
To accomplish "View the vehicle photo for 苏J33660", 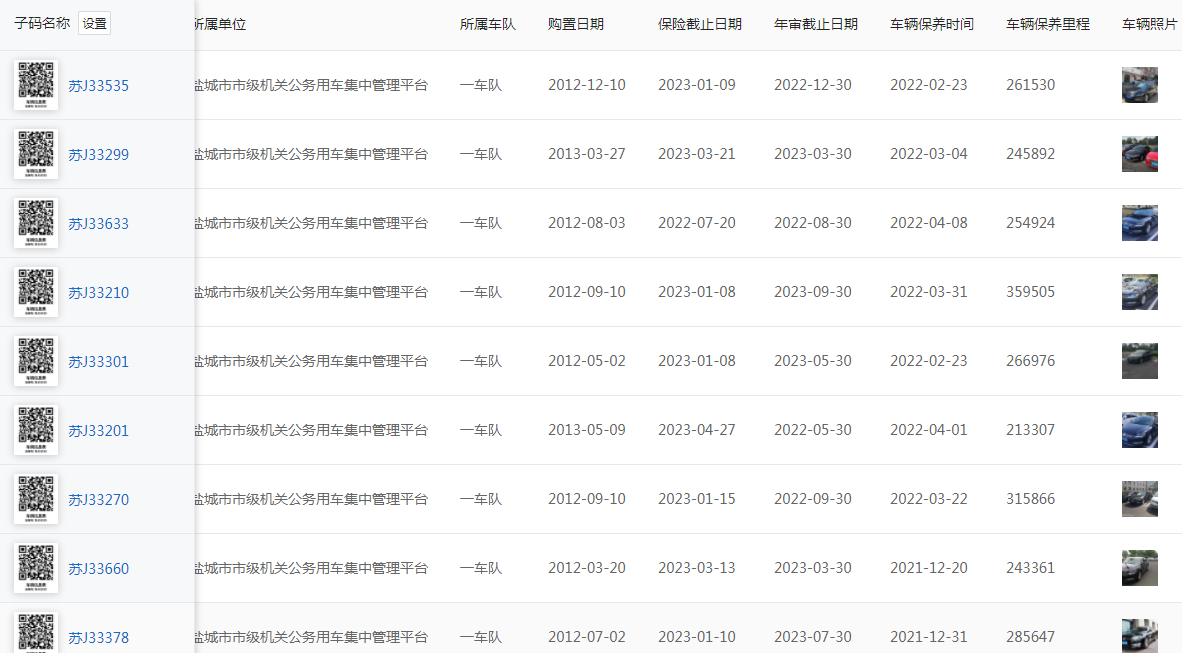I will [x=1139, y=567].
